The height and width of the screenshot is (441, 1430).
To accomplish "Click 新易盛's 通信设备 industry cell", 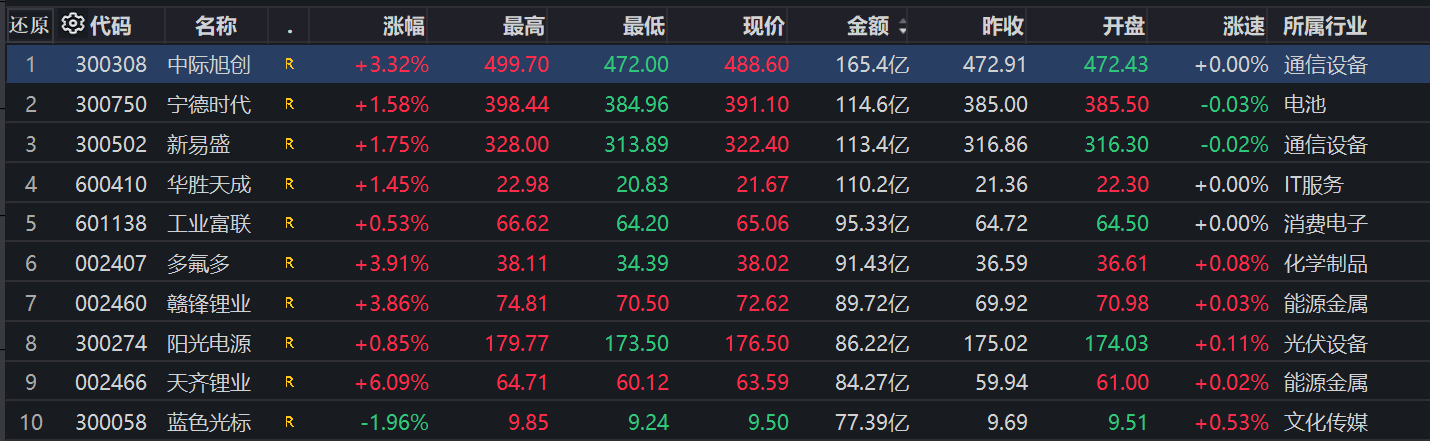I will pyautogui.click(x=1325, y=144).
